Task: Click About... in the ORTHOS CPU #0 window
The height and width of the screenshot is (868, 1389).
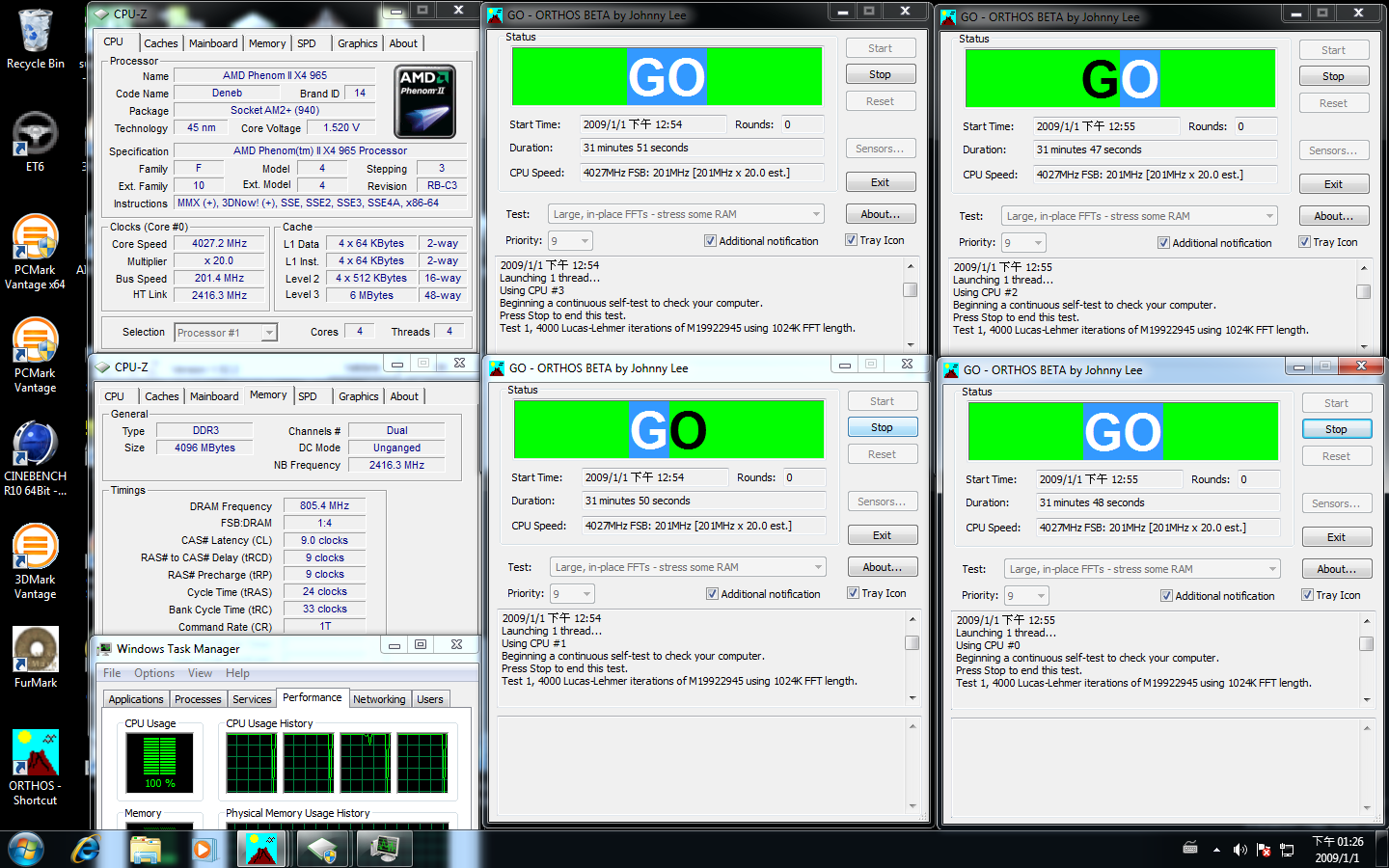Action: coord(1336,569)
